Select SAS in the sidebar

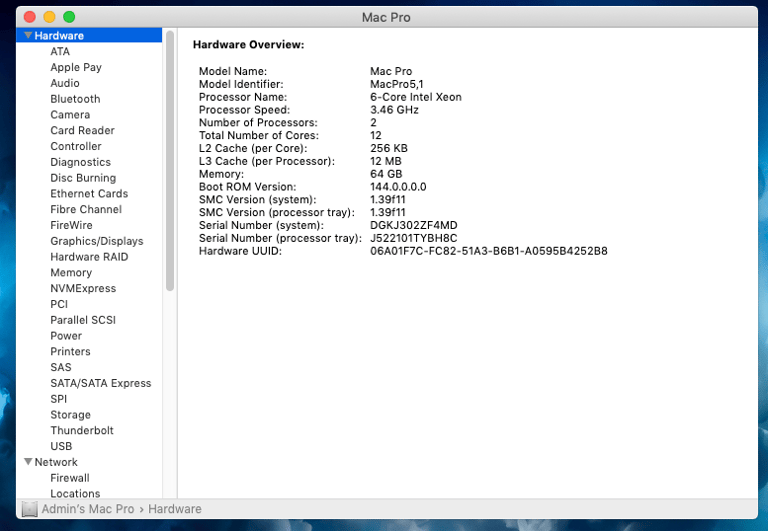click(61, 367)
